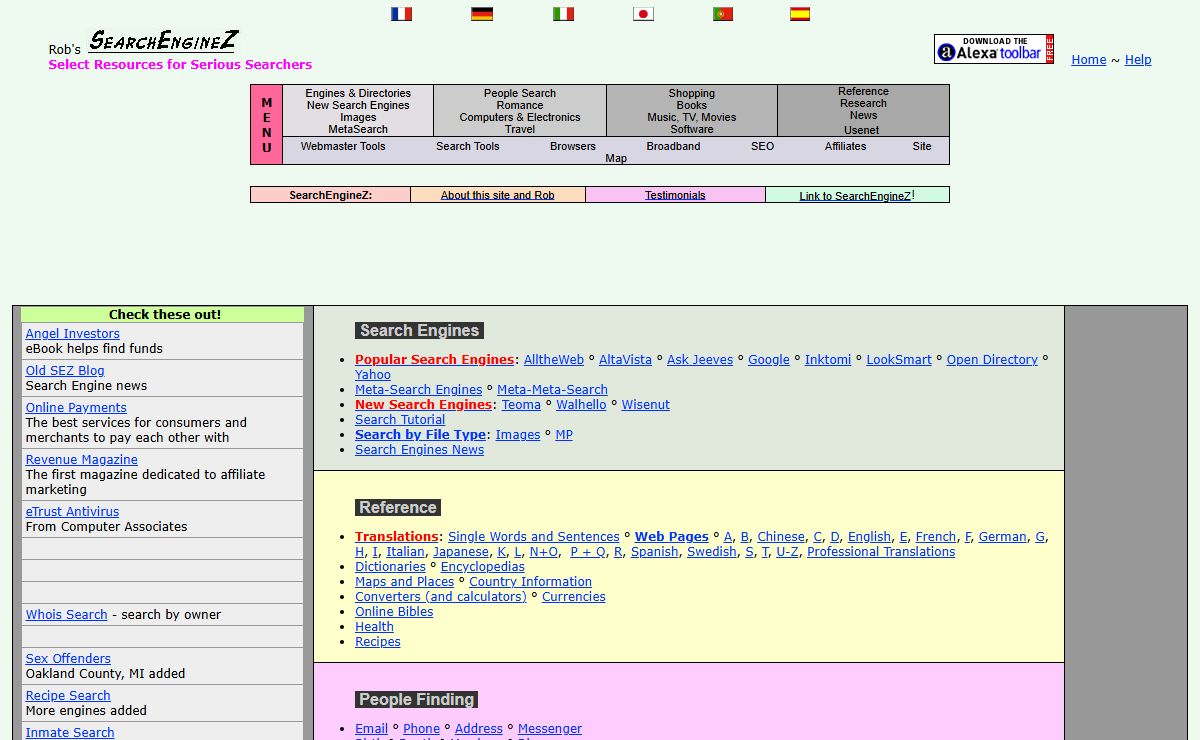Visit the Ask Jeeves link
1200x740 pixels.
[700, 360]
